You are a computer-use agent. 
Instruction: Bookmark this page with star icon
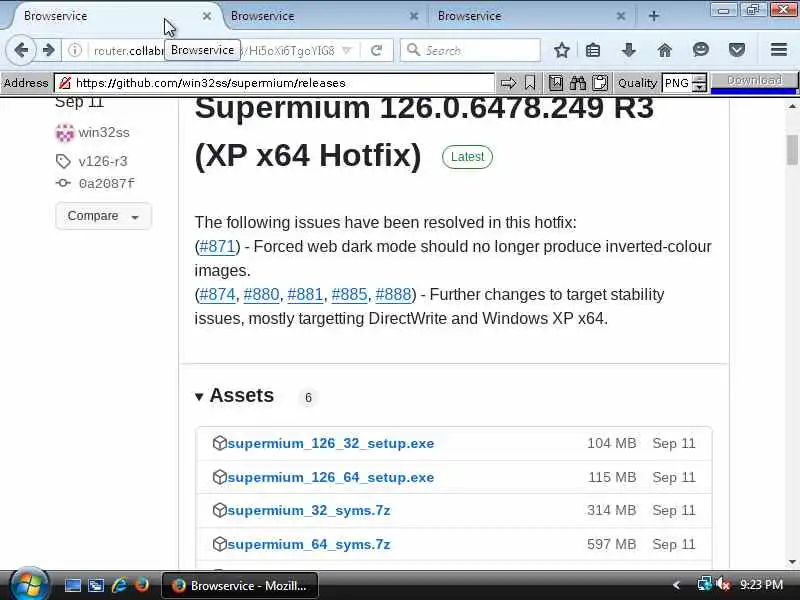click(x=562, y=50)
